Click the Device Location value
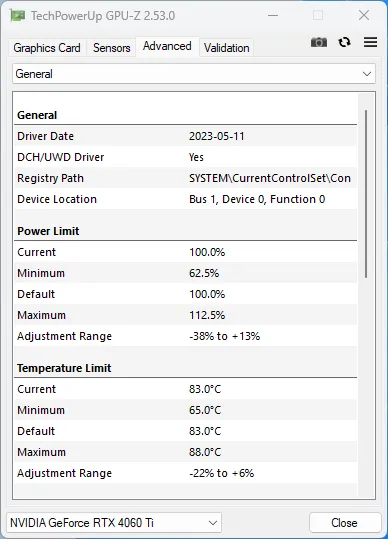 click(x=257, y=199)
